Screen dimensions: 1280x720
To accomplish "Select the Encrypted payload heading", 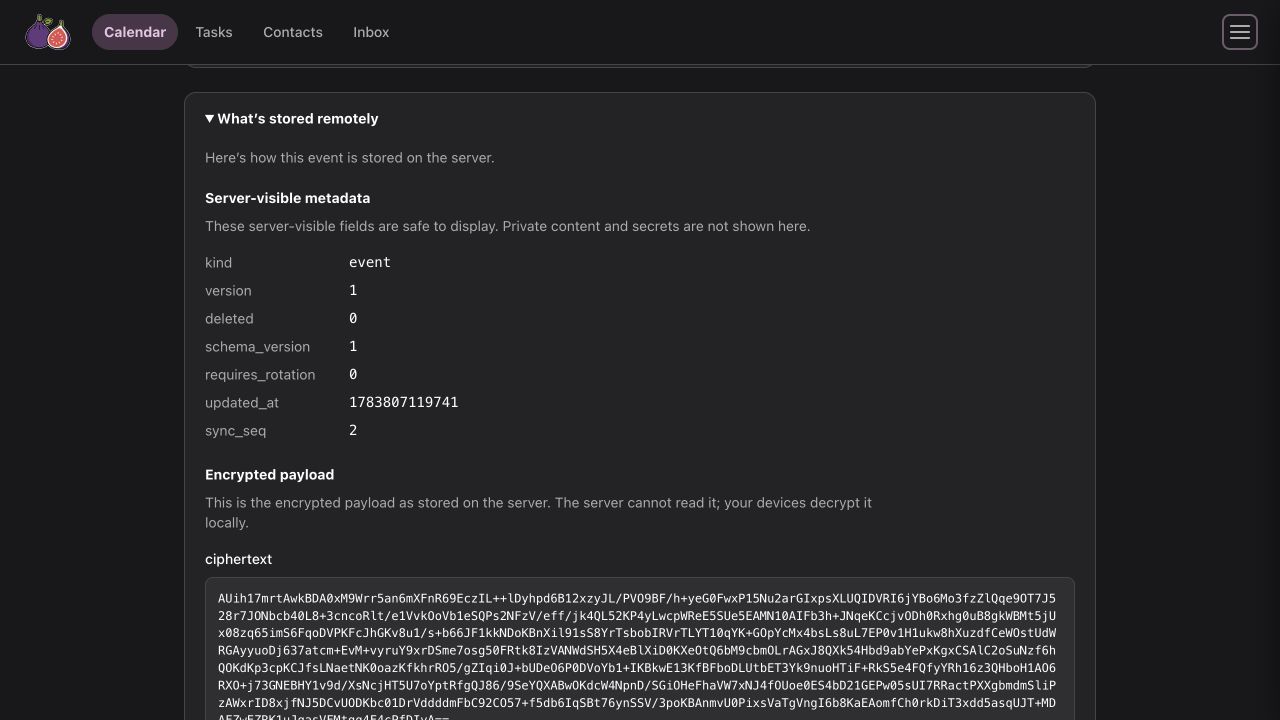I will (x=269, y=475).
